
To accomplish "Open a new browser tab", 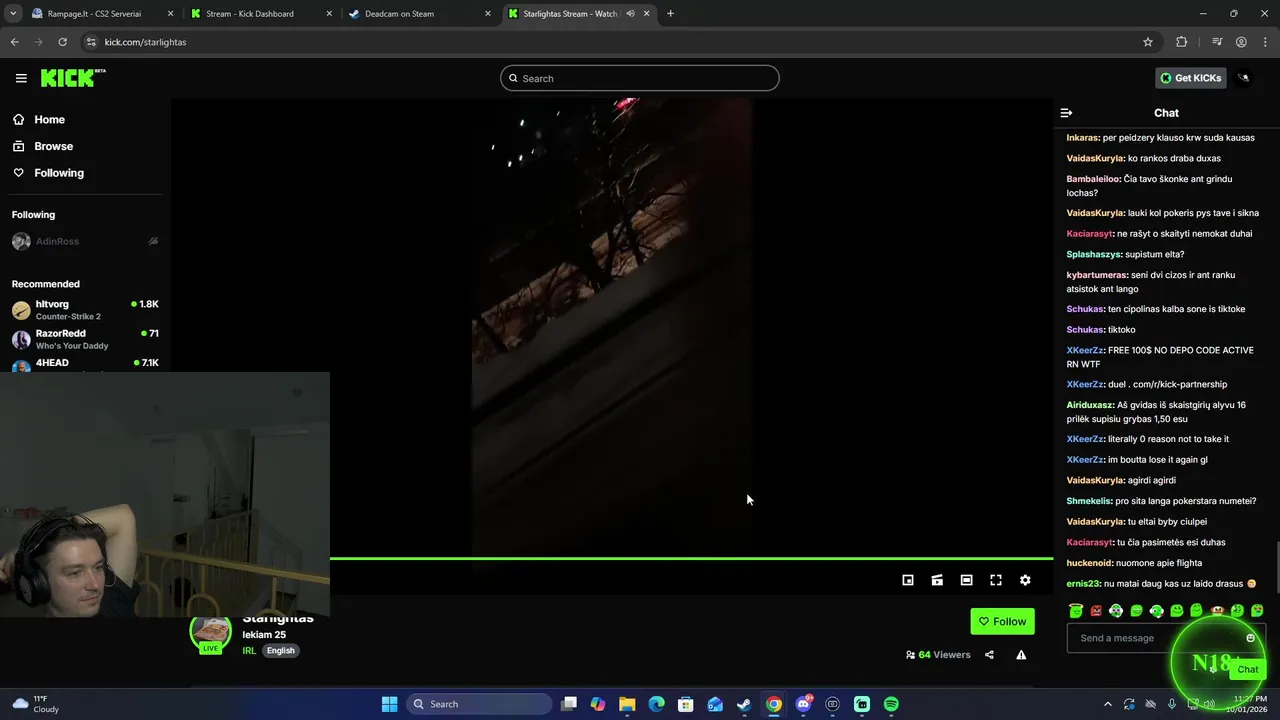I will click(x=670, y=14).
